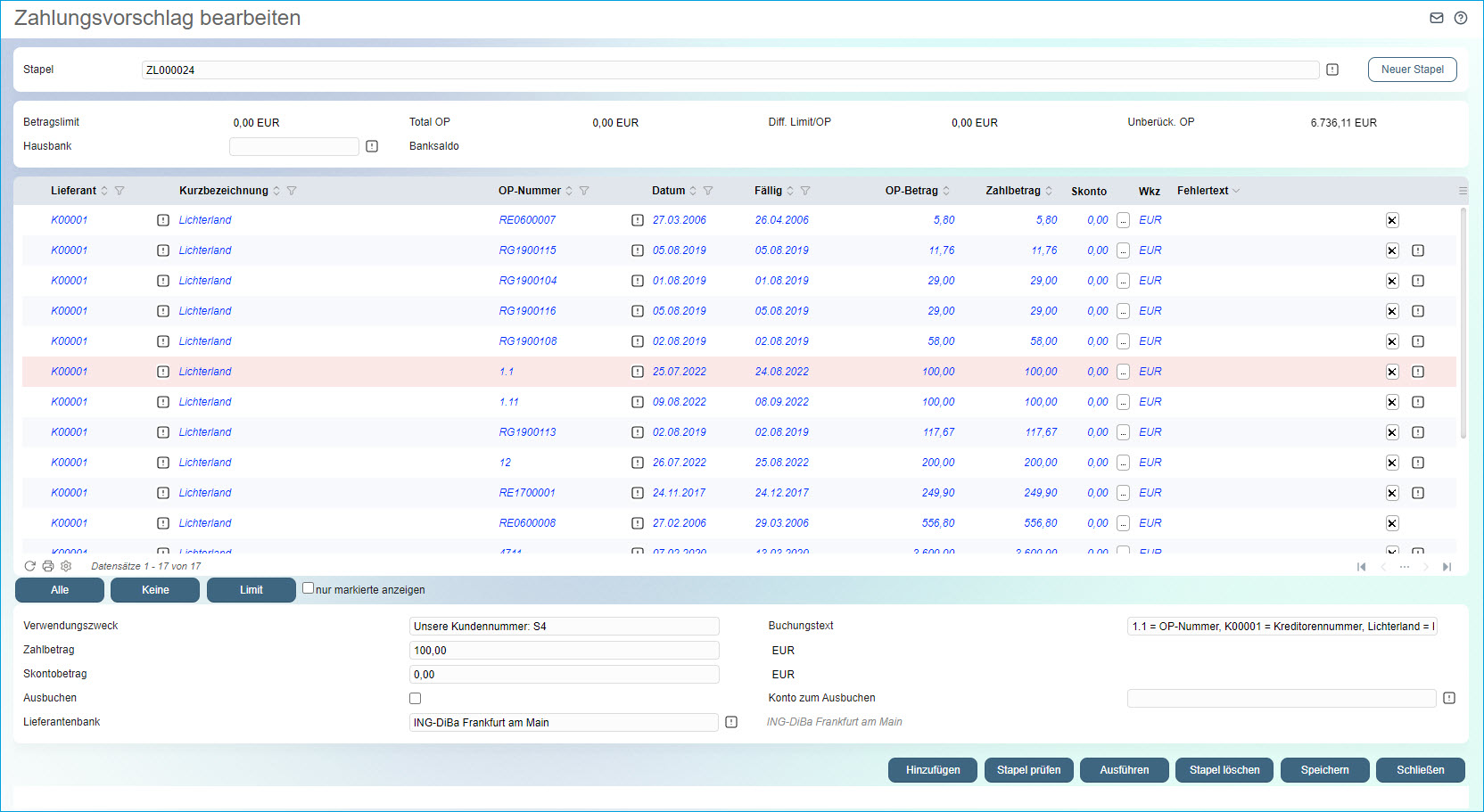Viewport: 1484px width, 812px height.
Task: Filter the Kurzbezeichnung column
Action: [292, 191]
